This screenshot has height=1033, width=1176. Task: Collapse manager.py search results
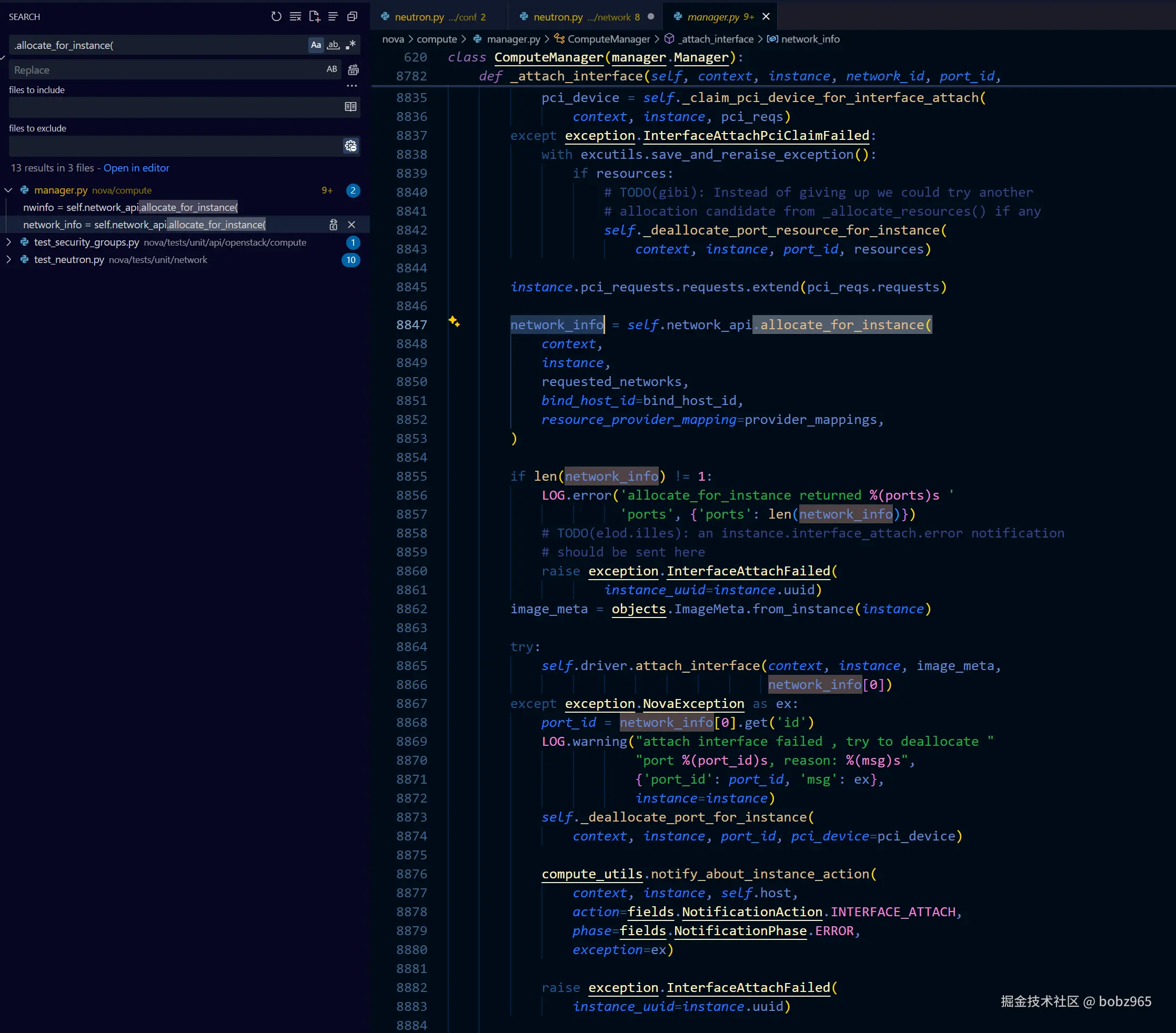pyautogui.click(x=8, y=190)
